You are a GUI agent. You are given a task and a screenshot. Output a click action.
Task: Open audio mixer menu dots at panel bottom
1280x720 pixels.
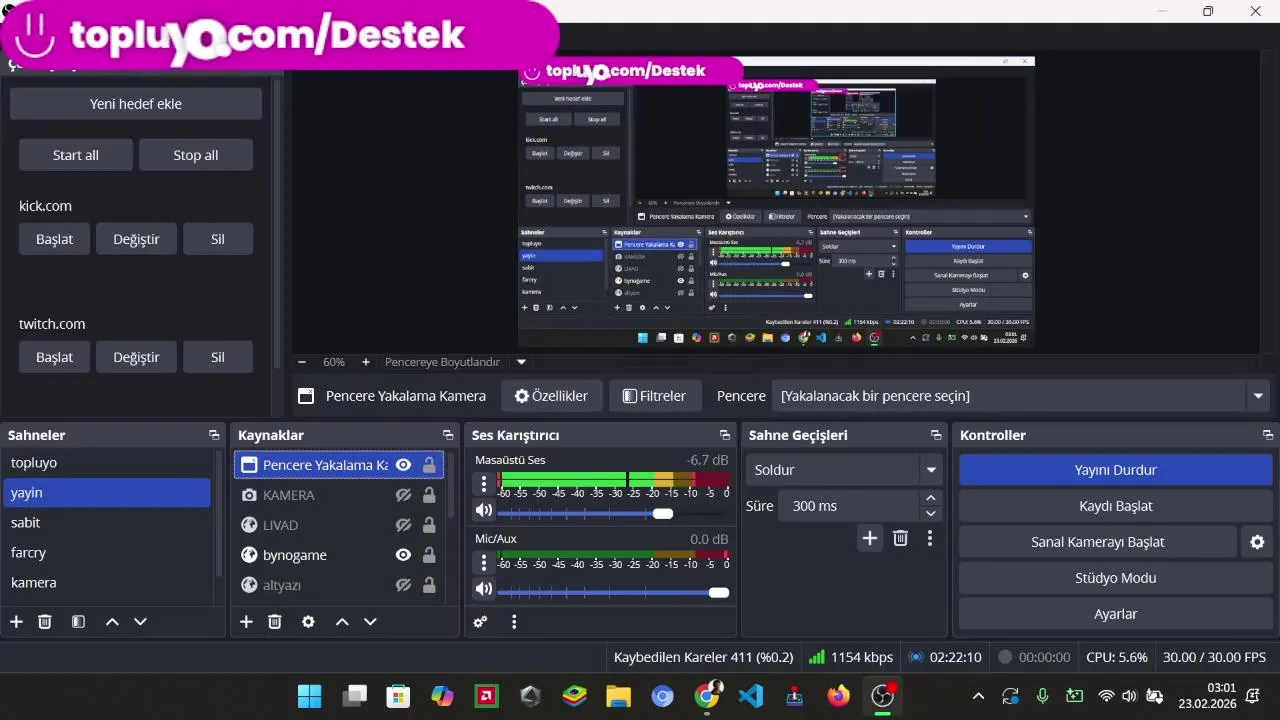coord(514,622)
